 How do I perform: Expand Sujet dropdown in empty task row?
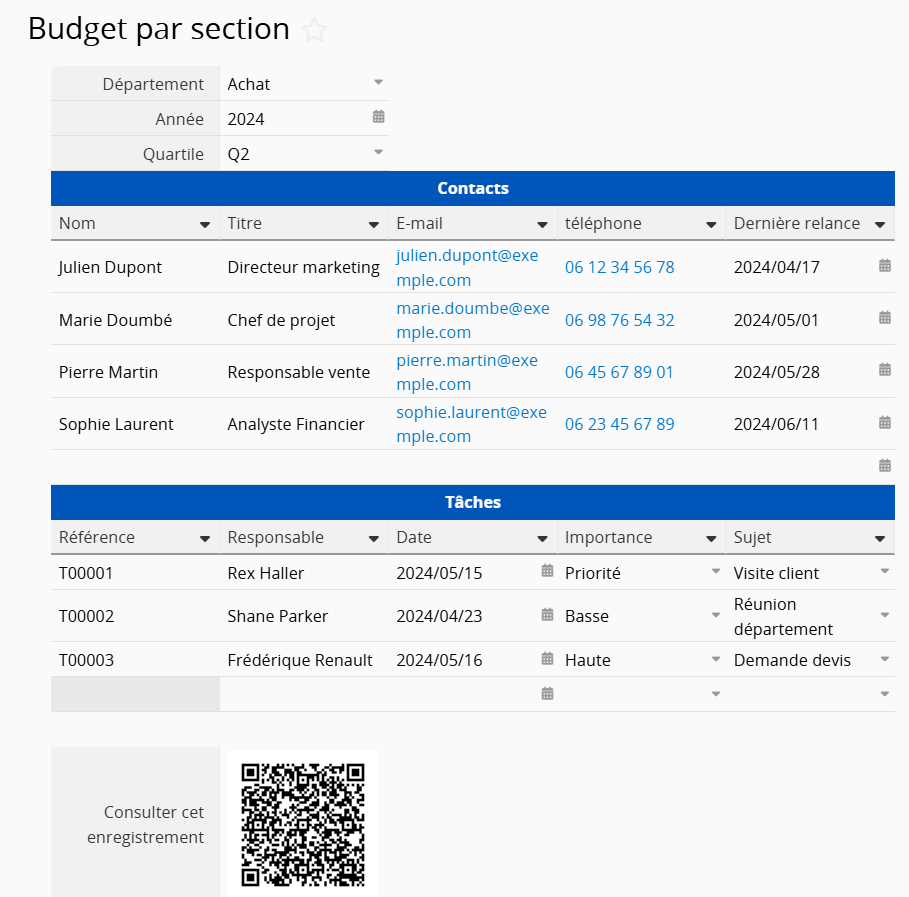[885, 693]
